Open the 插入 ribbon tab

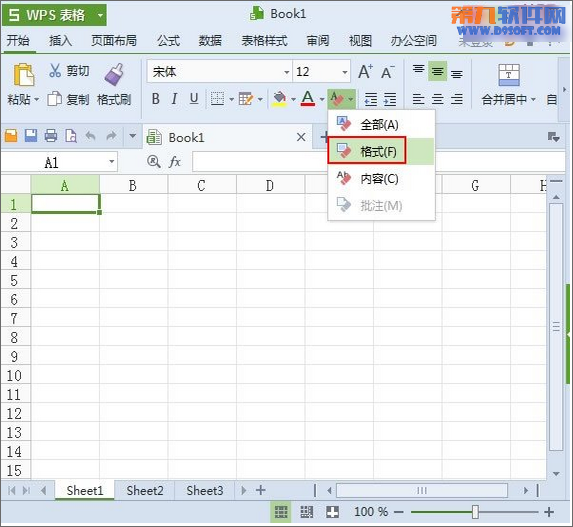tap(61, 40)
